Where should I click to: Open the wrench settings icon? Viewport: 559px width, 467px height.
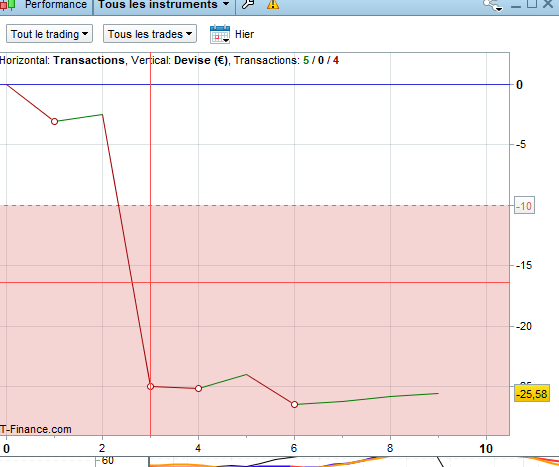pos(248,4)
